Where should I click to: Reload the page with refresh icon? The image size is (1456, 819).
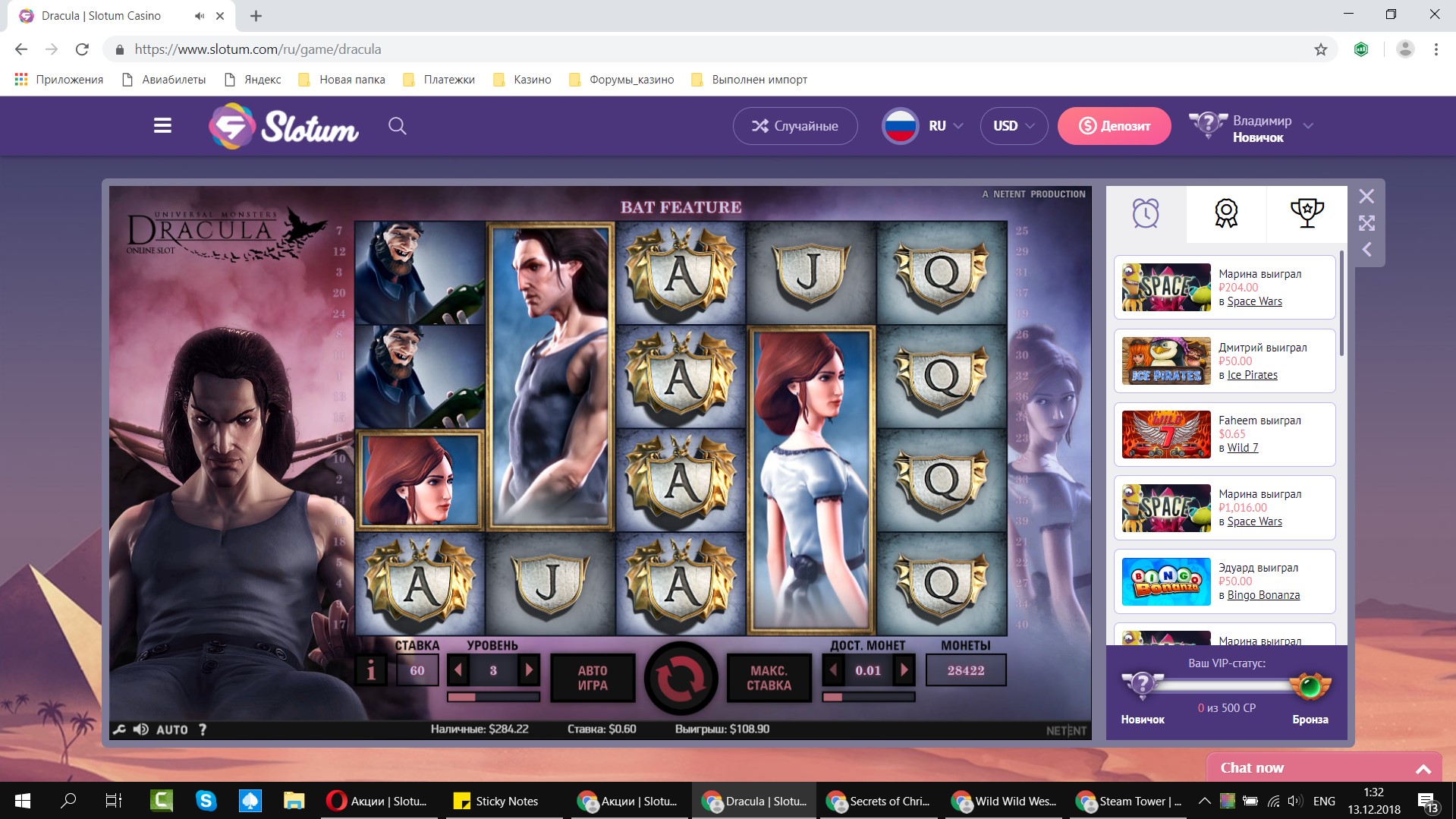pyautogui.click(x=82, y=49)
